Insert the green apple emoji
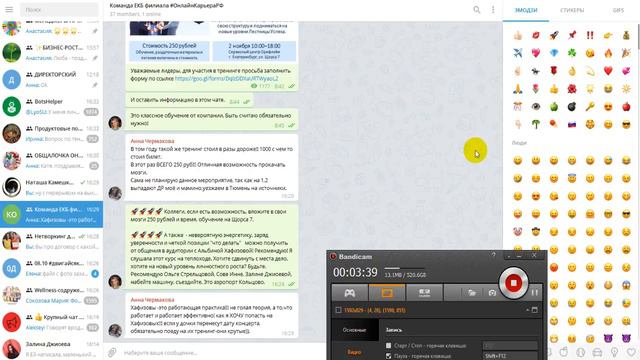 (x=554, y=107)
